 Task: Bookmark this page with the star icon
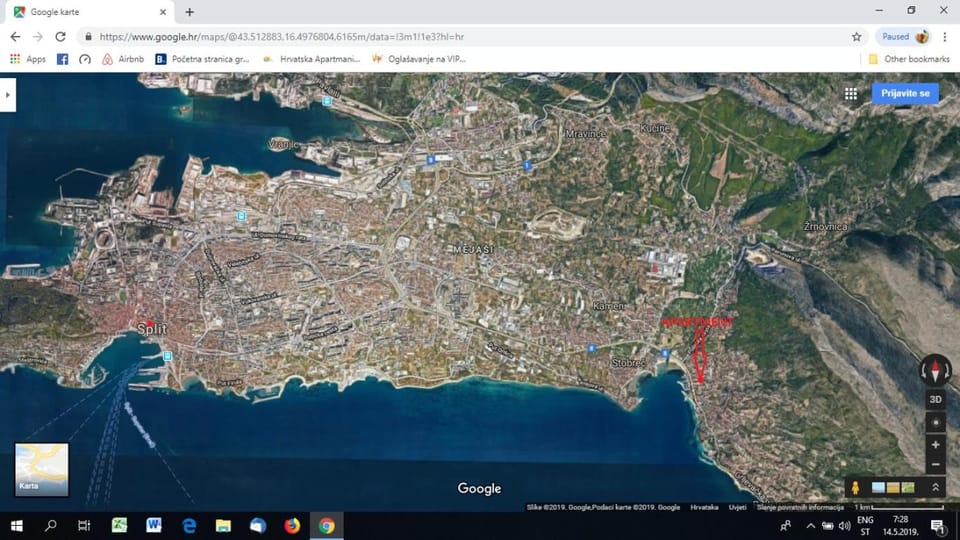[856, 36]
